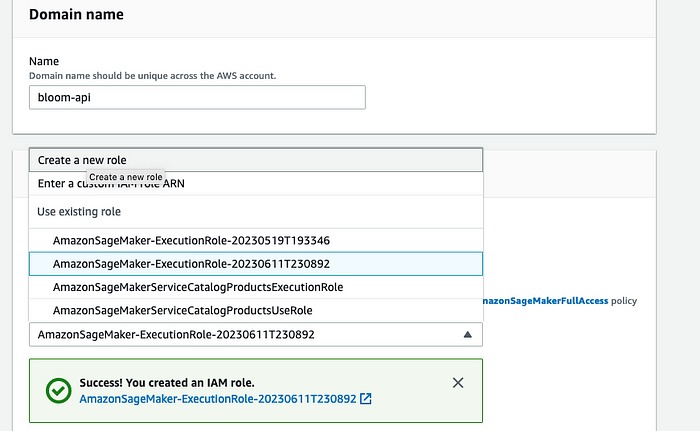Click the dropdown arrow on the role selector
The height and width of the screenshot is (431, 700).
467,335
